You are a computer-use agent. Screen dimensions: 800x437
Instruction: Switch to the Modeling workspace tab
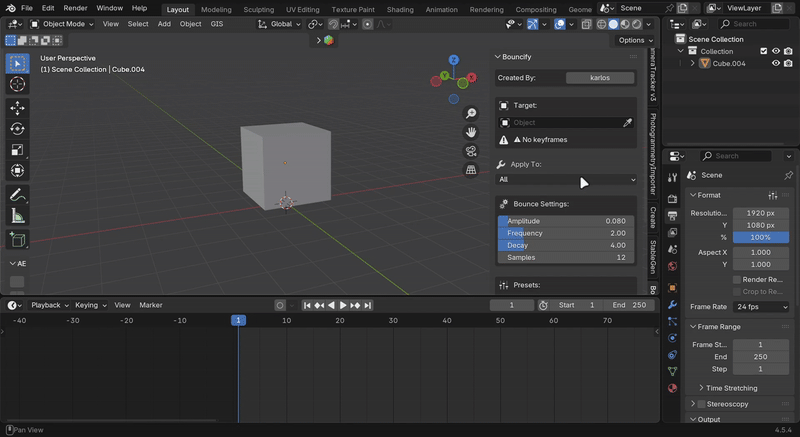(216, 9)
